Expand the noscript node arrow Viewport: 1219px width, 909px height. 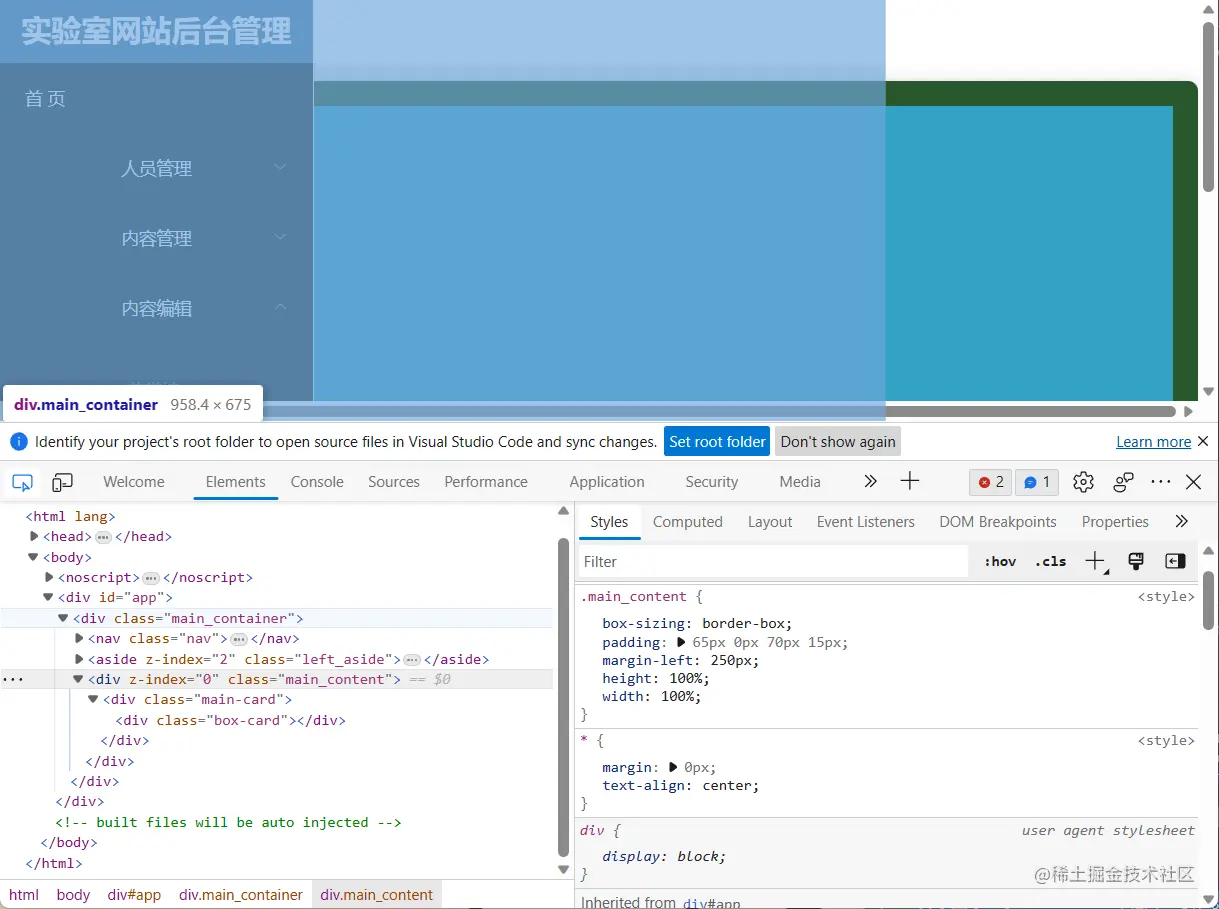(50, 578)
